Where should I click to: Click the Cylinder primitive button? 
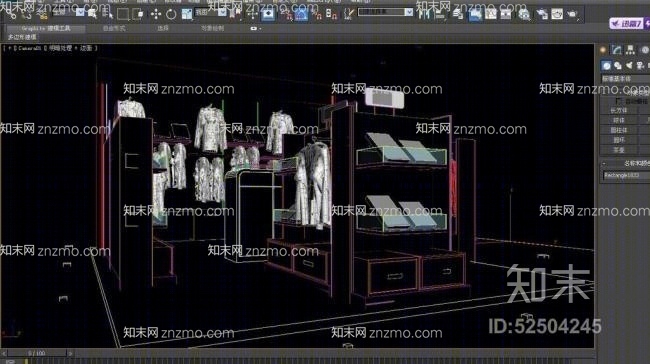tap(619, 130)
